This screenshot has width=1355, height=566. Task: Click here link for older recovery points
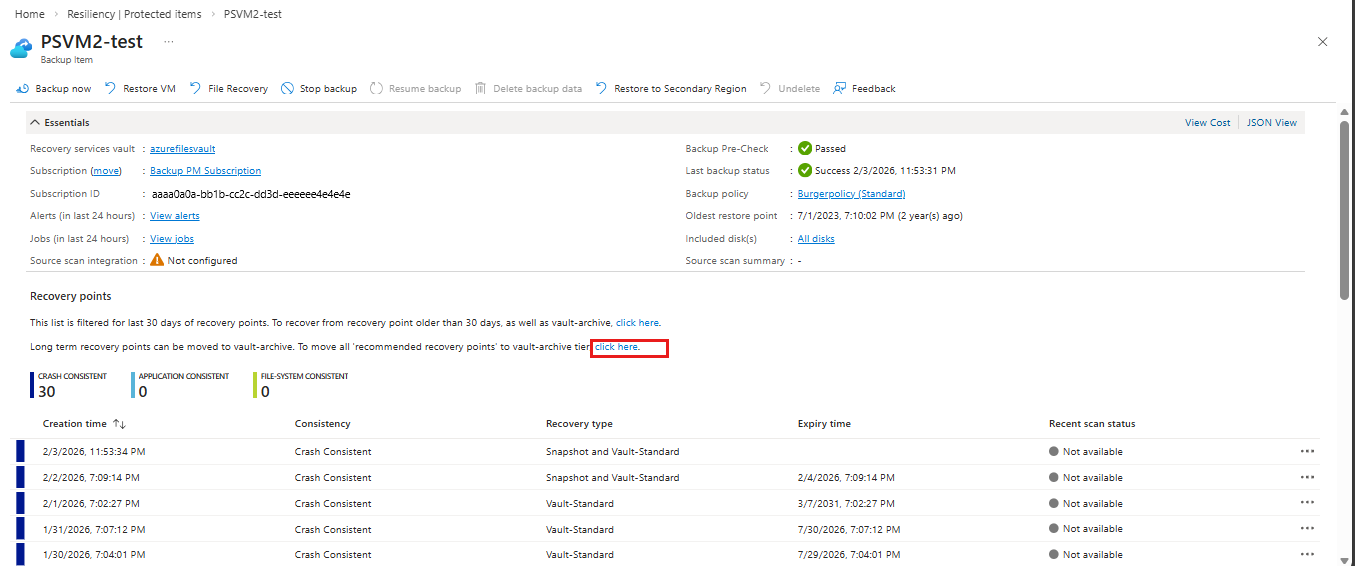[638, 323]
